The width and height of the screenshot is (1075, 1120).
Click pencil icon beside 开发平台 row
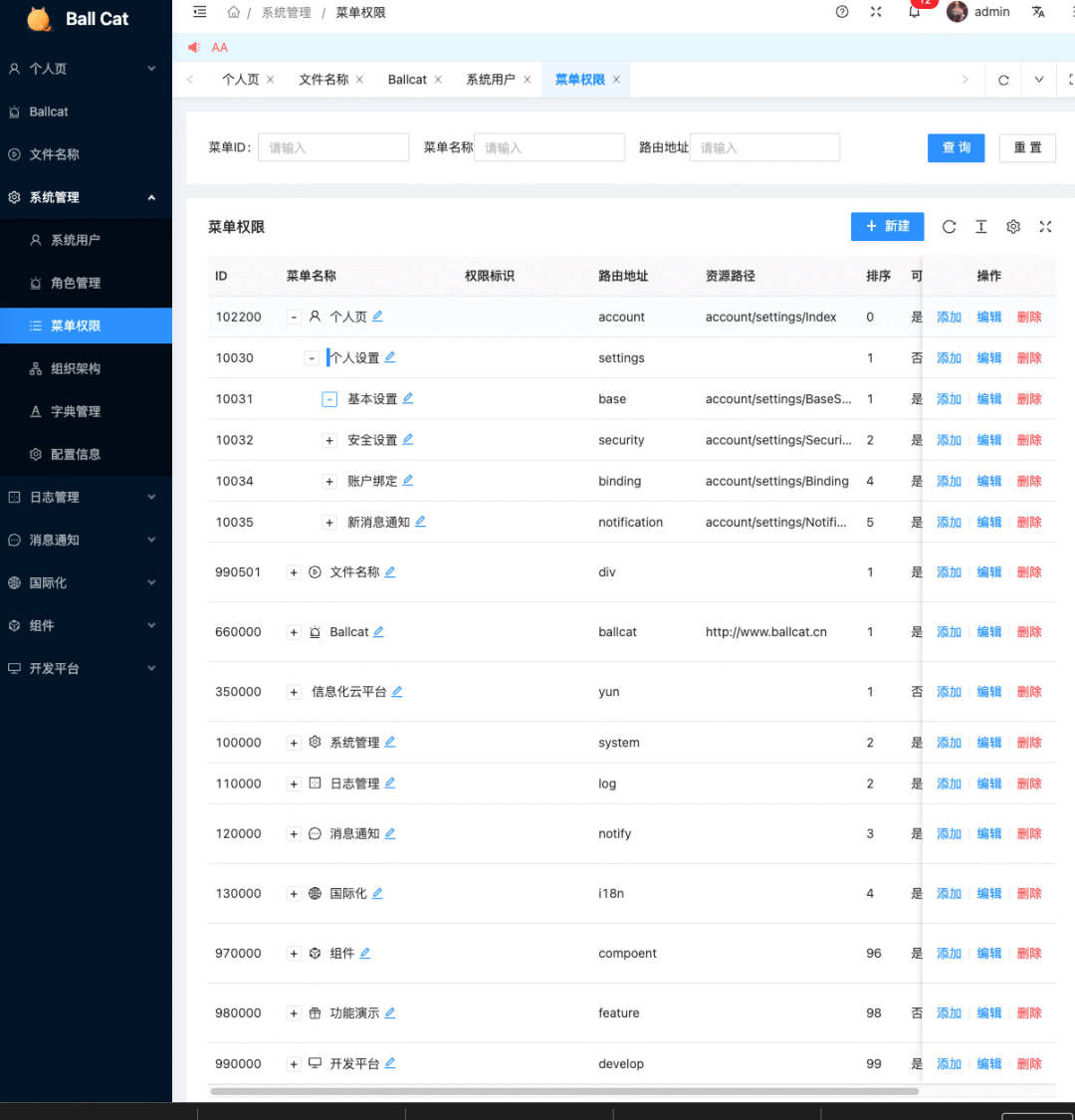(390, 1063)
